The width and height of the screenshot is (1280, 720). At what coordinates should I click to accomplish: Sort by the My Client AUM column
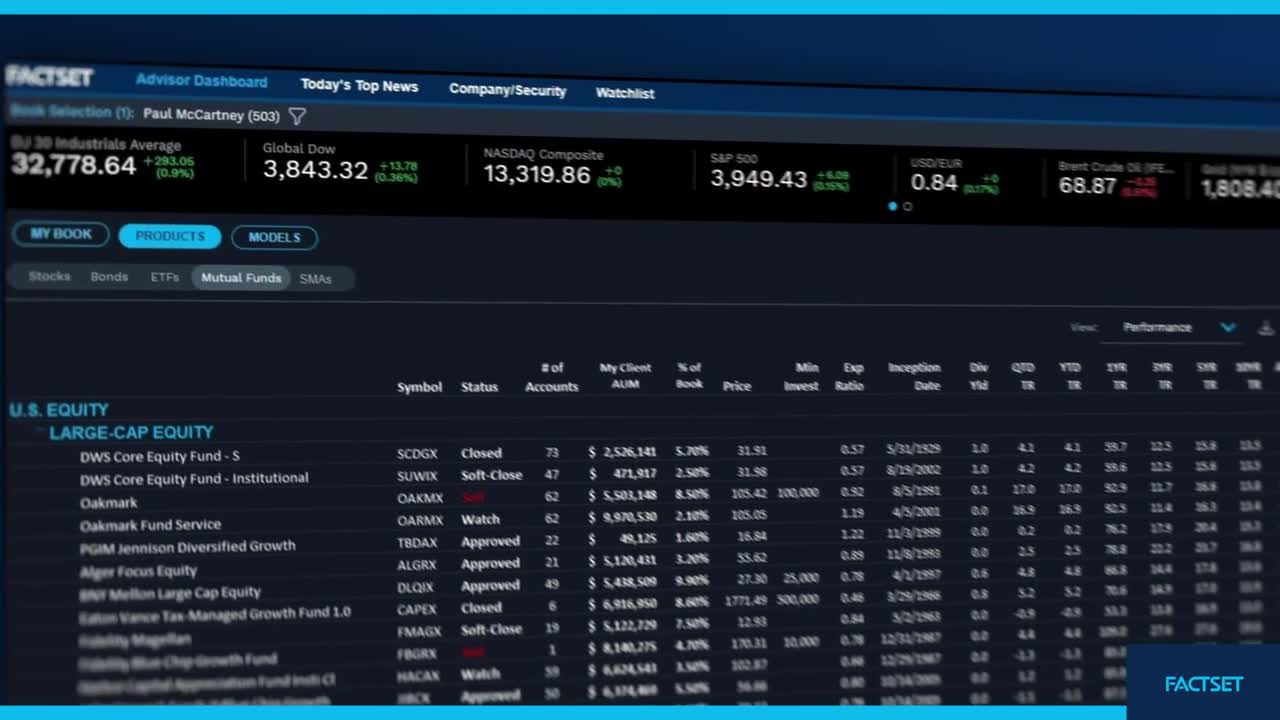[x=625, y=376]
